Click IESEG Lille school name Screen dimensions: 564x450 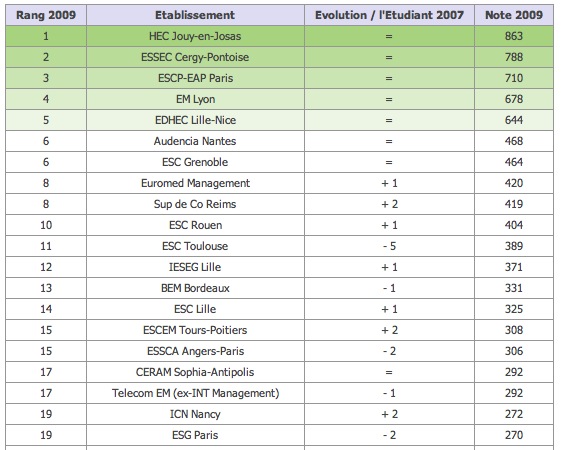[195, 267]
